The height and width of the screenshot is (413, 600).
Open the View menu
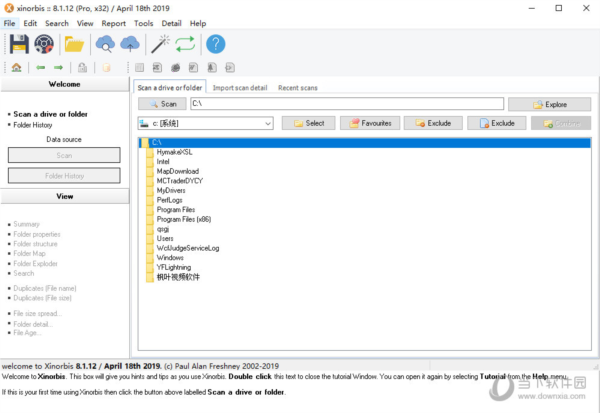click(x=85, y=23)
